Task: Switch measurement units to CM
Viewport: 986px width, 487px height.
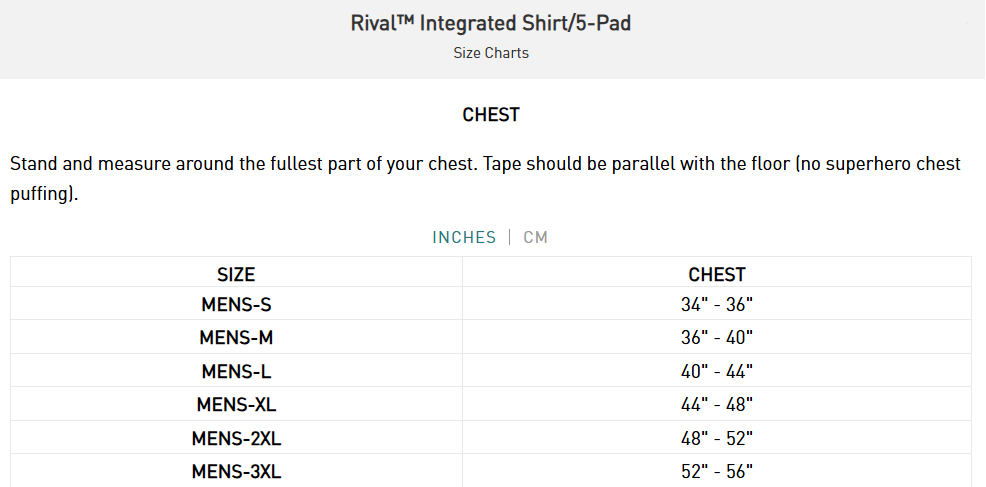Action: (536, 237)
